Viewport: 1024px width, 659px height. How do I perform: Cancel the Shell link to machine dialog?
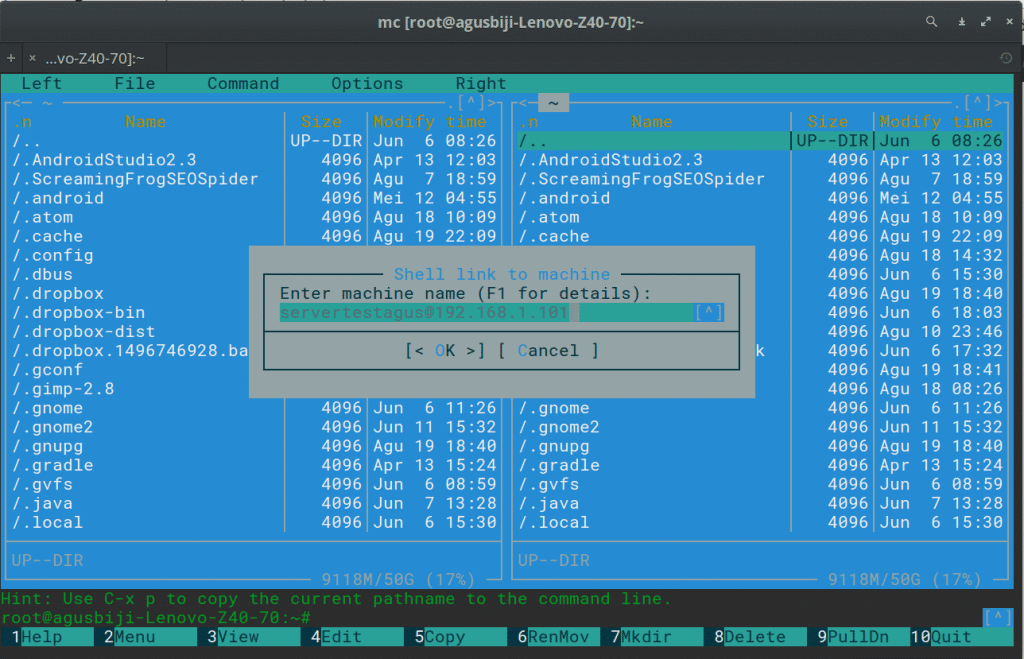pos(550,350)
